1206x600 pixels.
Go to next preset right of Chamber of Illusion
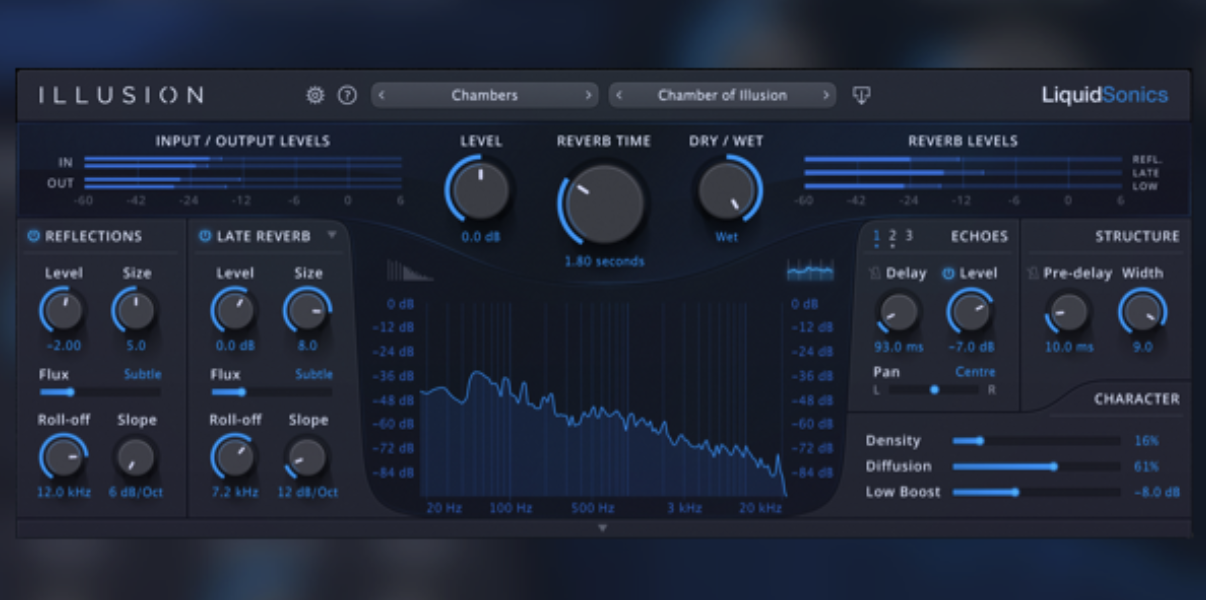pos(826,95)
